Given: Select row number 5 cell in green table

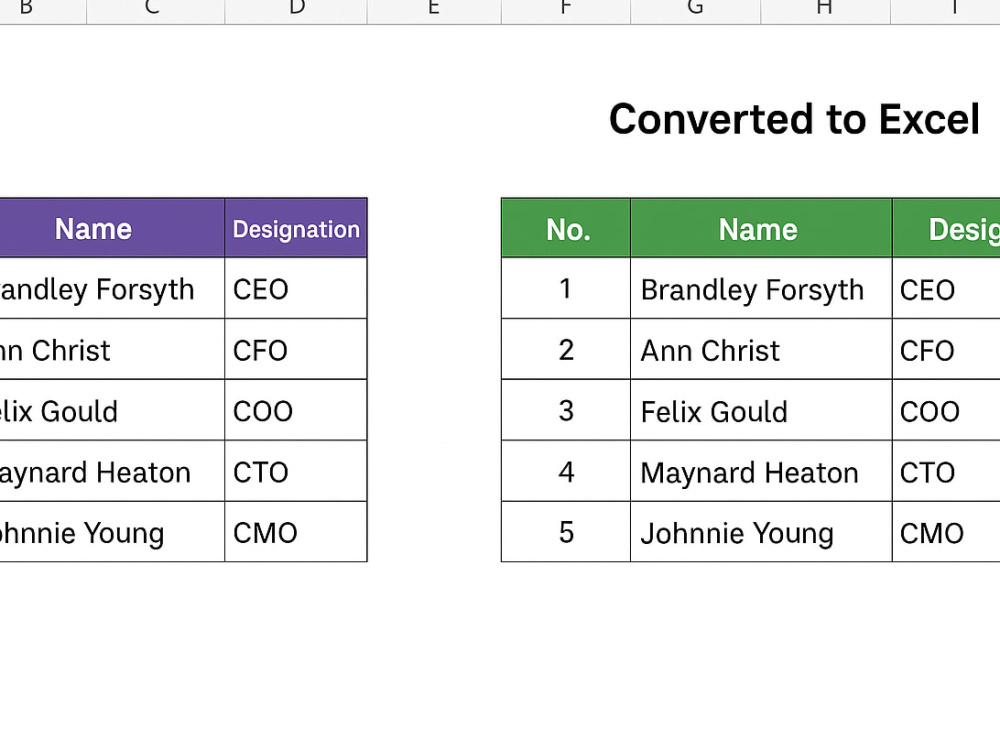Looking at the screenshot, I should pos(566,532).
